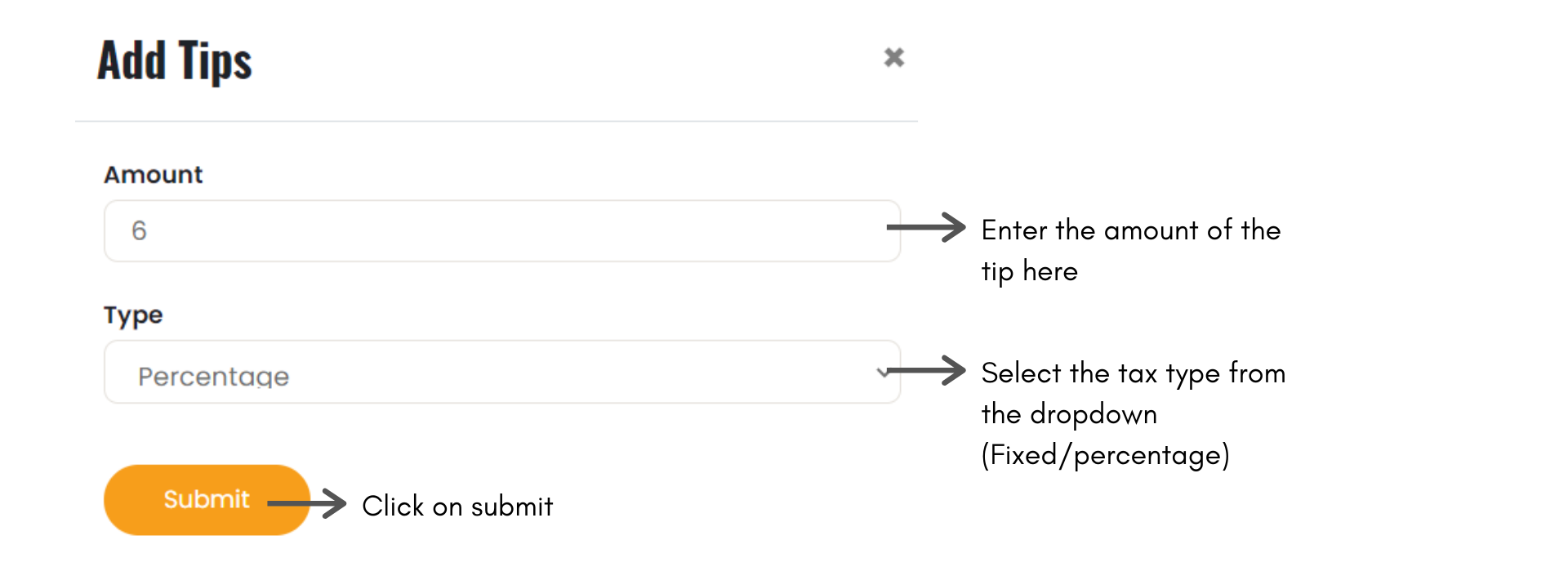The width and height of the screenshot is (1568, 576).
Task: Click the "(Fixed/percentage)" annotation text
Action: point(1105,455)
